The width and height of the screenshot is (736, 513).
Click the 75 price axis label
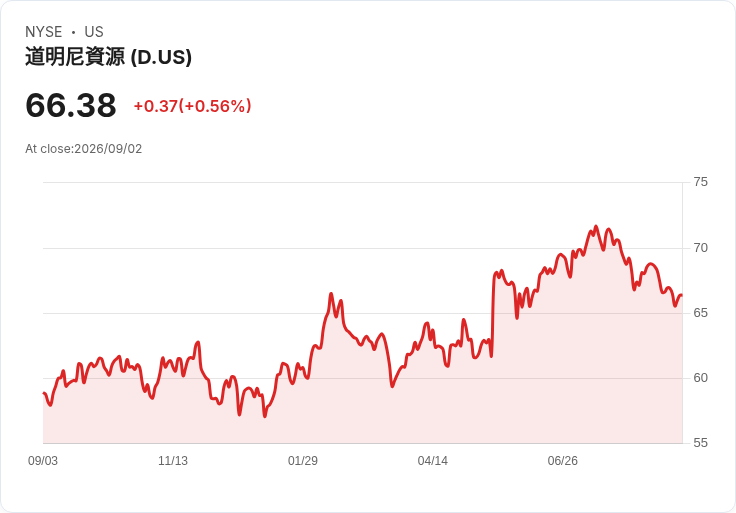[701, 182]
